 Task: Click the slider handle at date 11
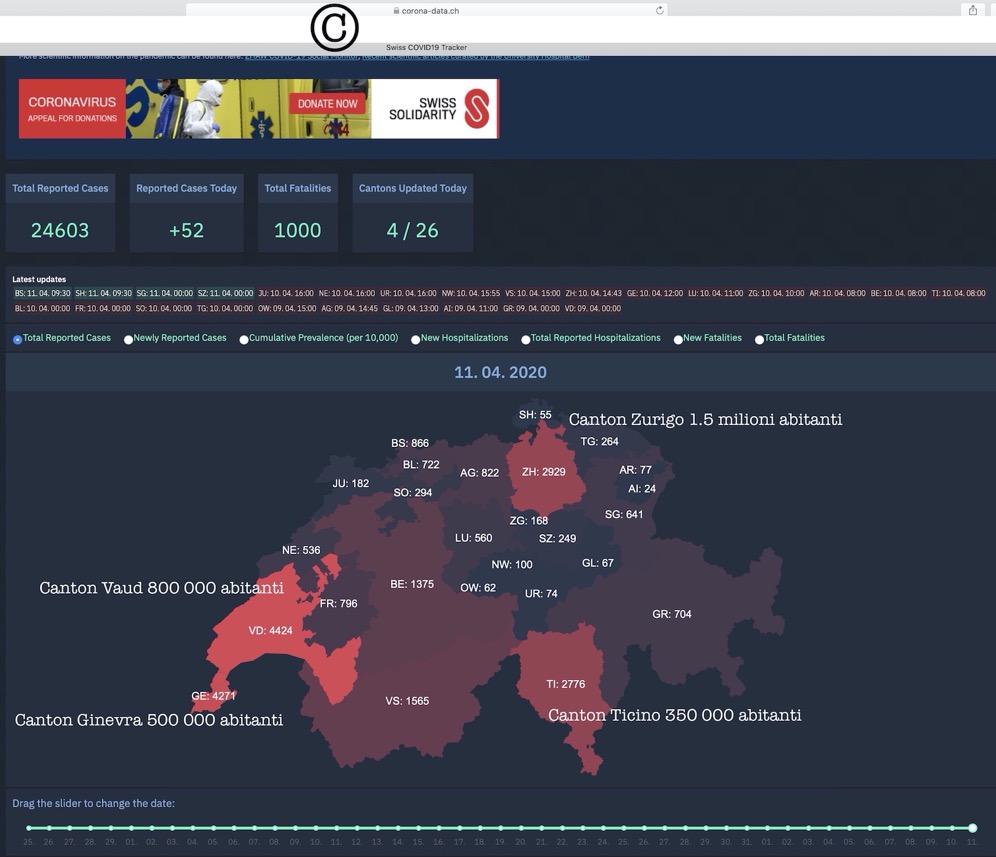coord(972,828)
